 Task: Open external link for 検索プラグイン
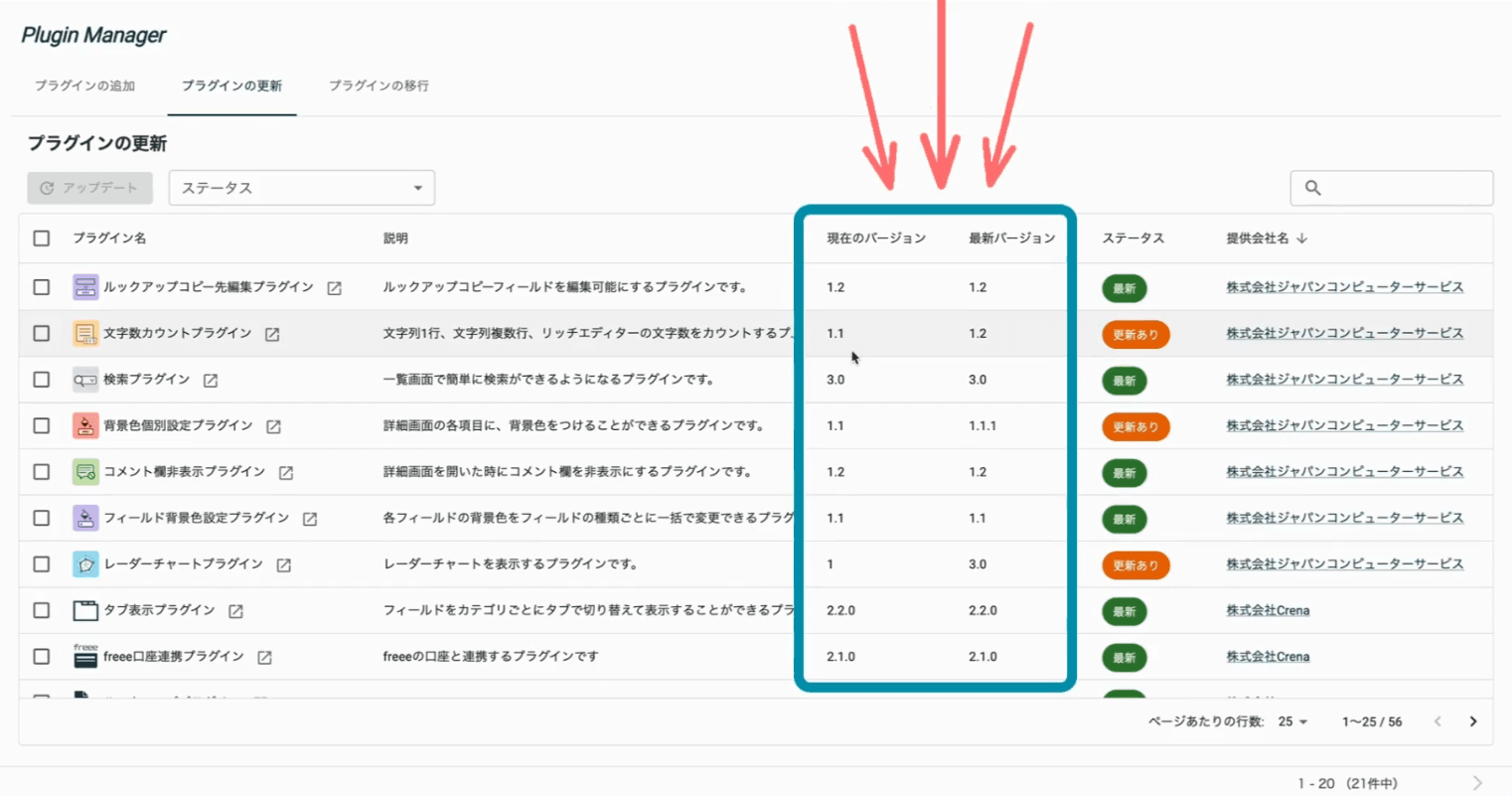(211, 381)
